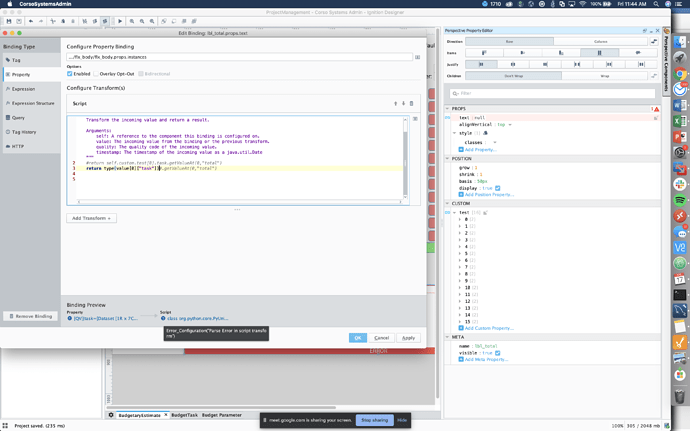Collapse the CUSTOM section

448,203
